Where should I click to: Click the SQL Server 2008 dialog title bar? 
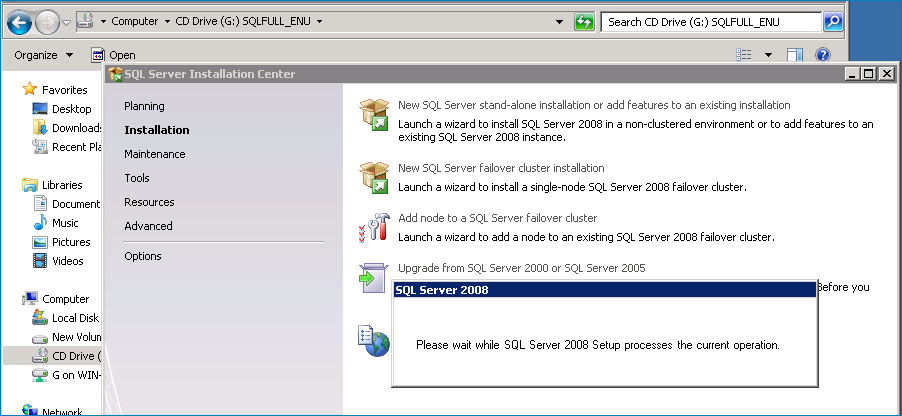(x=604, y=290)
